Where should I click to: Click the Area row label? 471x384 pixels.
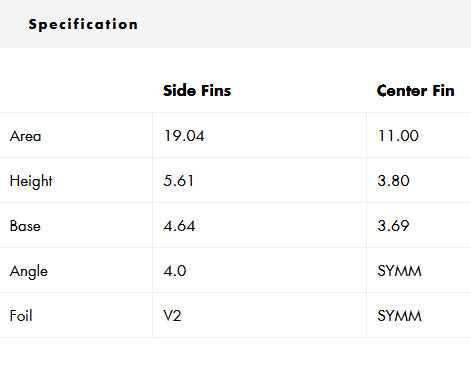[x=25, y=136]
